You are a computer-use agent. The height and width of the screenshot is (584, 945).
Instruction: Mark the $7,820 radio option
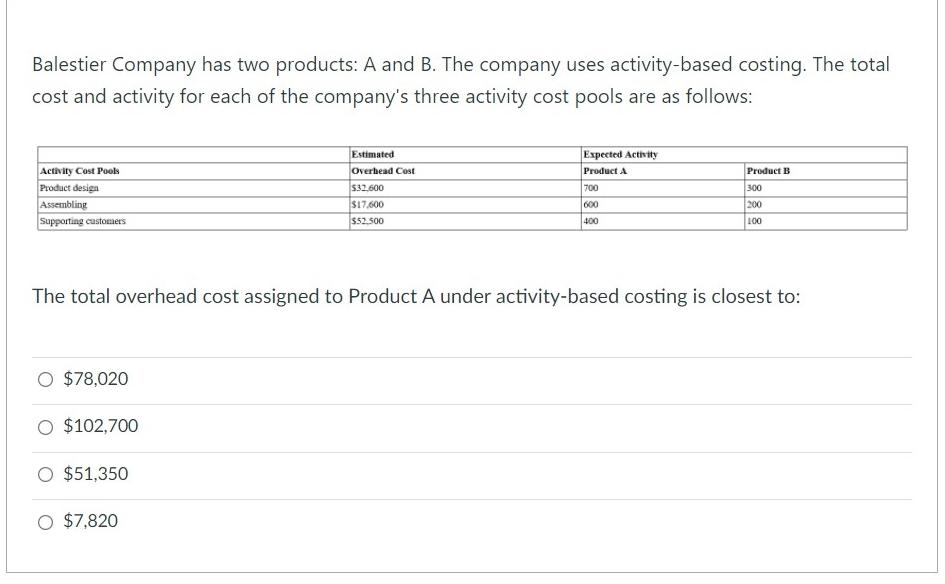(x=45, y=521)
